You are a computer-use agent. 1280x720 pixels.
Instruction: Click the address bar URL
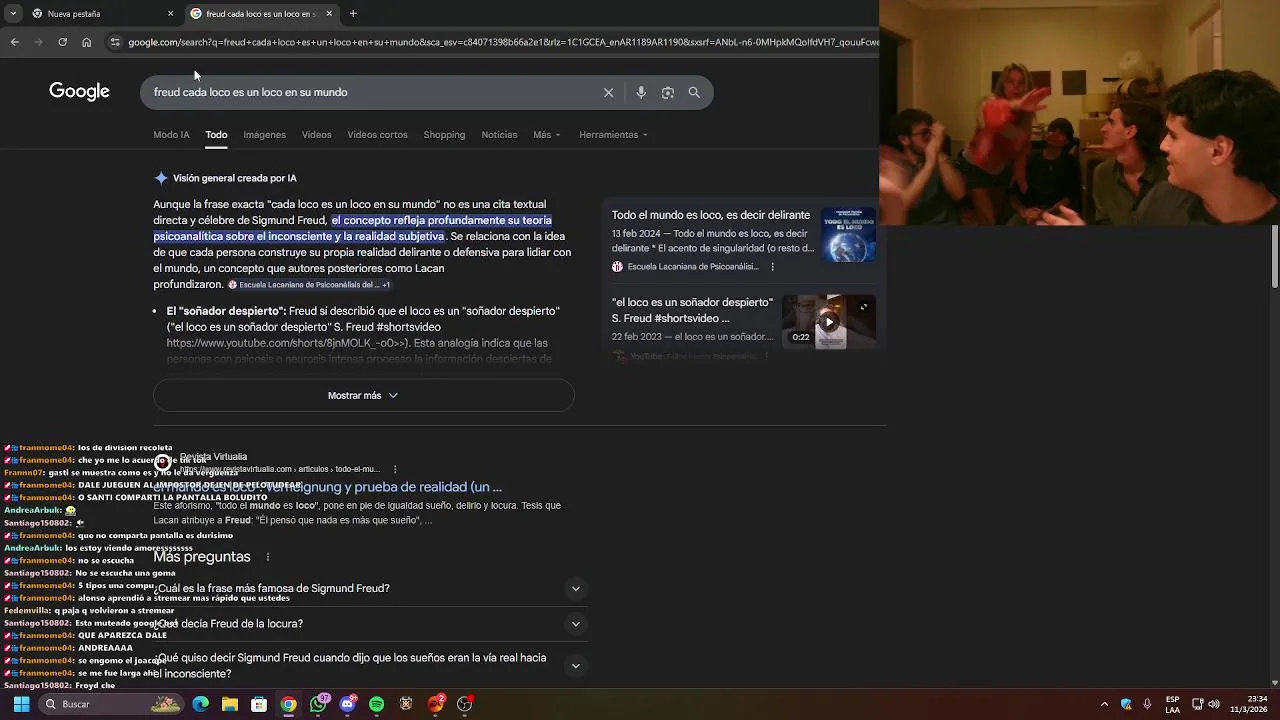pos(503,42)
